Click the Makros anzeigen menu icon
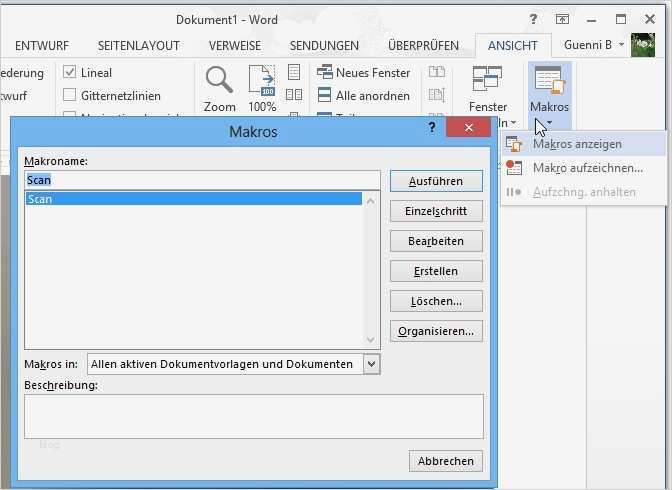Screen dimensions: 672x490 (513, 144)
